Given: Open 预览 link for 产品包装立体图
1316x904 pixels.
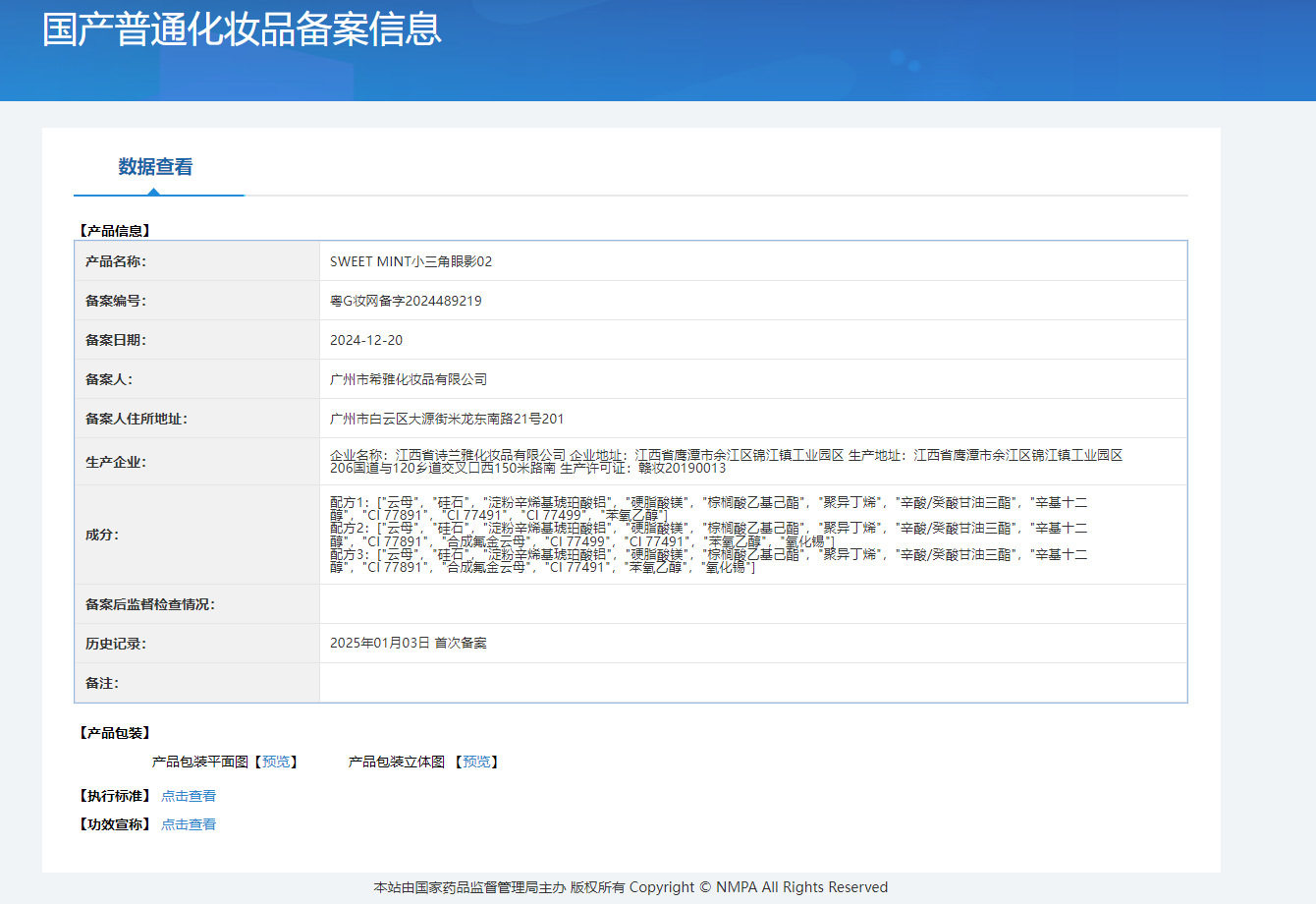Looking at the screenshot, I should coord(476,762).
